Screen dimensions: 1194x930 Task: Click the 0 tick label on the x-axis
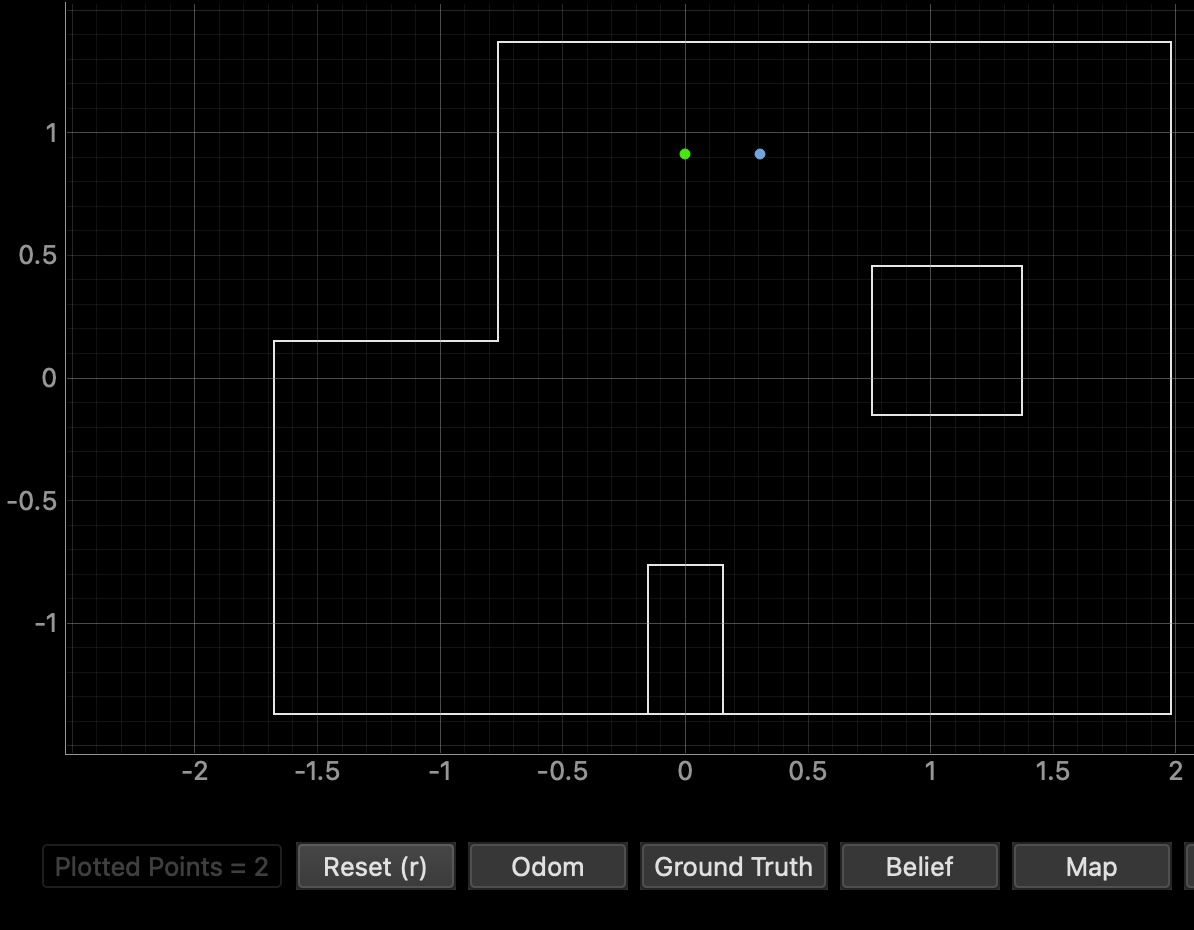click(x=685, y=772)
